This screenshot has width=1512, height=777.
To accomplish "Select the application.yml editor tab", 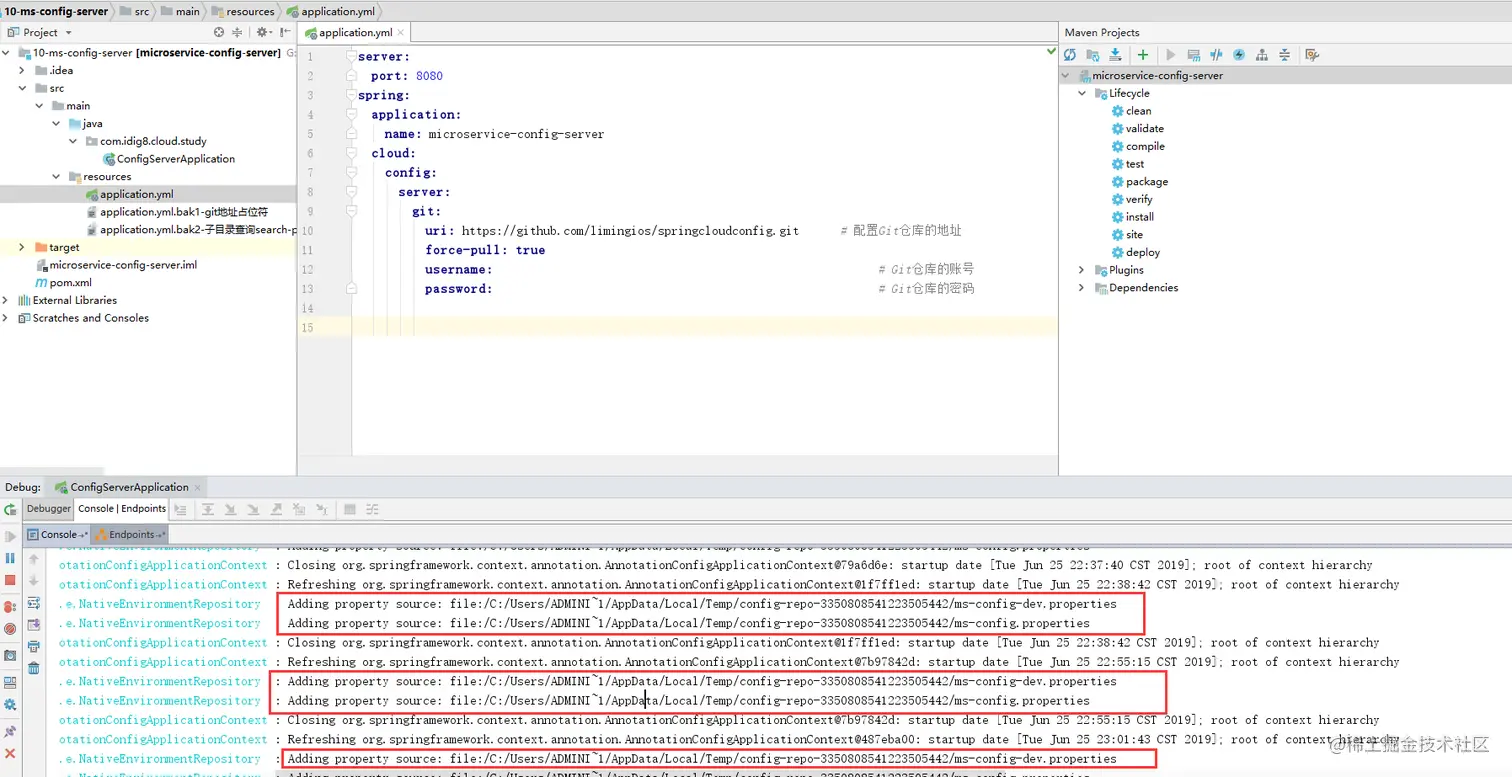I will tap(355, 33).
